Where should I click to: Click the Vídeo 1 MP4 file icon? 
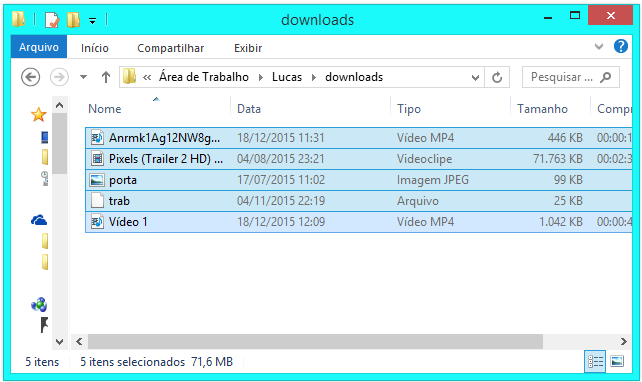(97, 222)
